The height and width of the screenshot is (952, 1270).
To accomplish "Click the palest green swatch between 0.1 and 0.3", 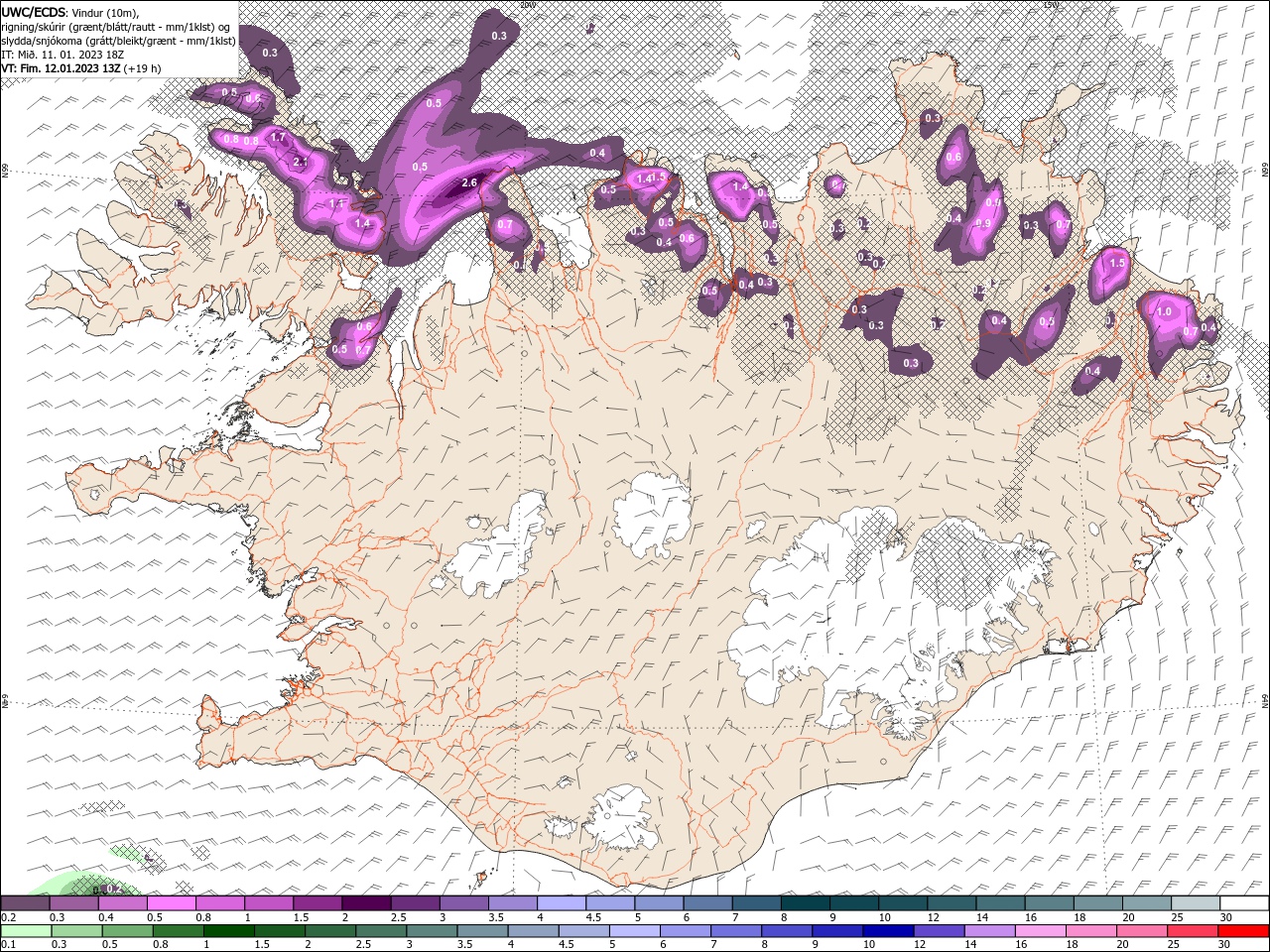I will 27,931.
